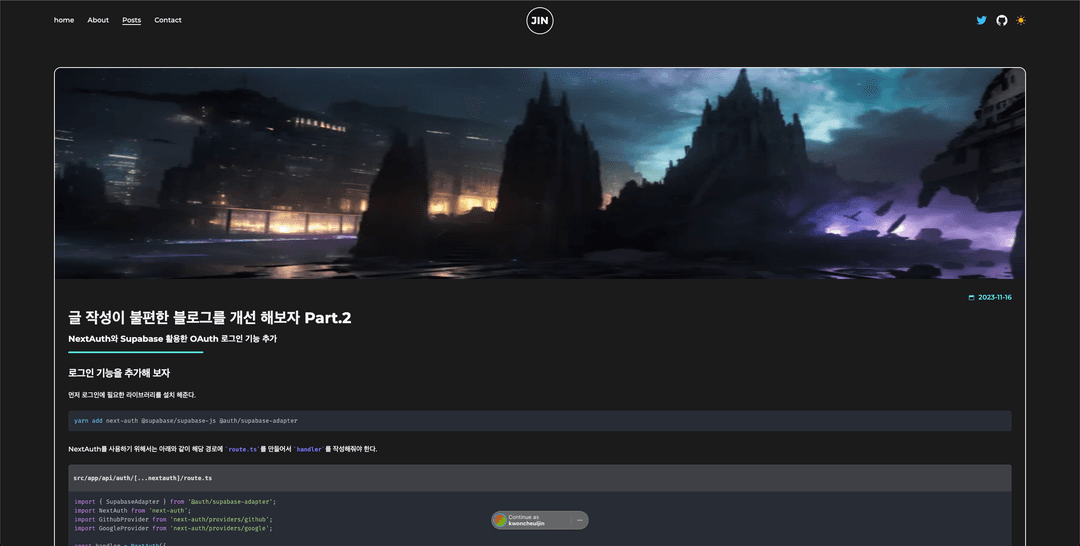Go to the home page link
This screenshot has width=1080, height=546.
click(x=64, y=20)
